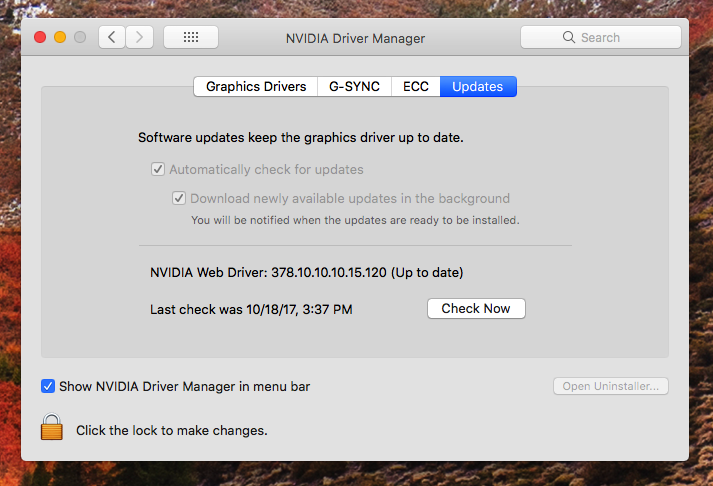Click the Check Now button
713x486 pixels.
[476, 309]
